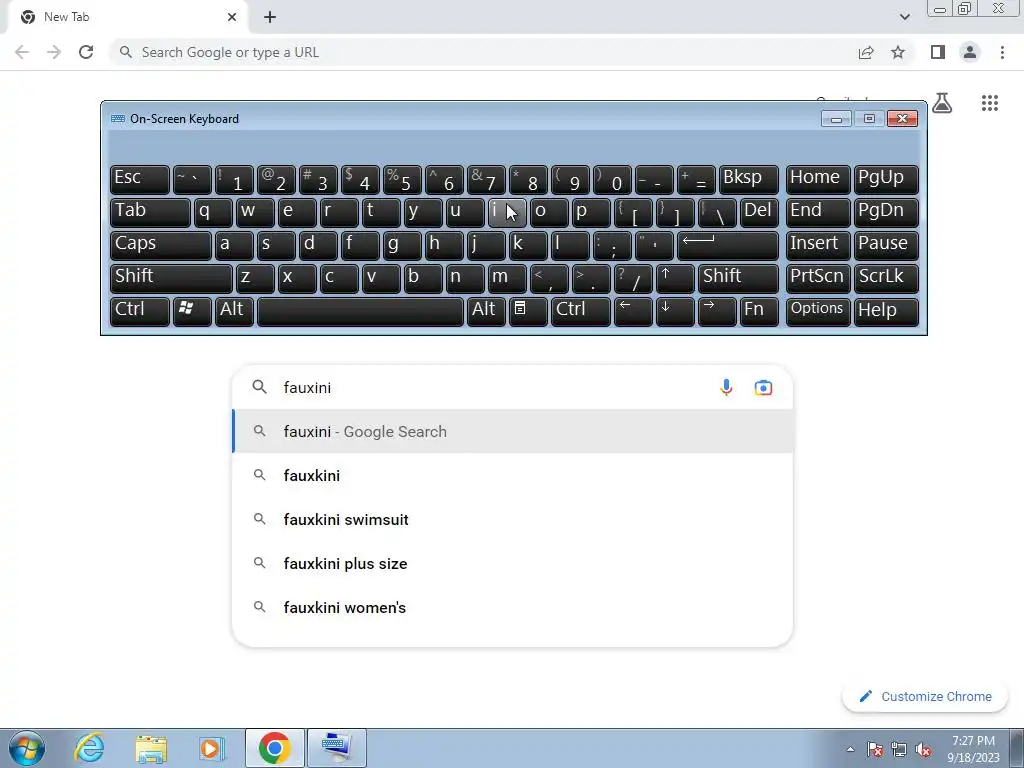Toggle the right Shift key
Image resolution: width=1024 pixels, height=768 pixels.
738,278
